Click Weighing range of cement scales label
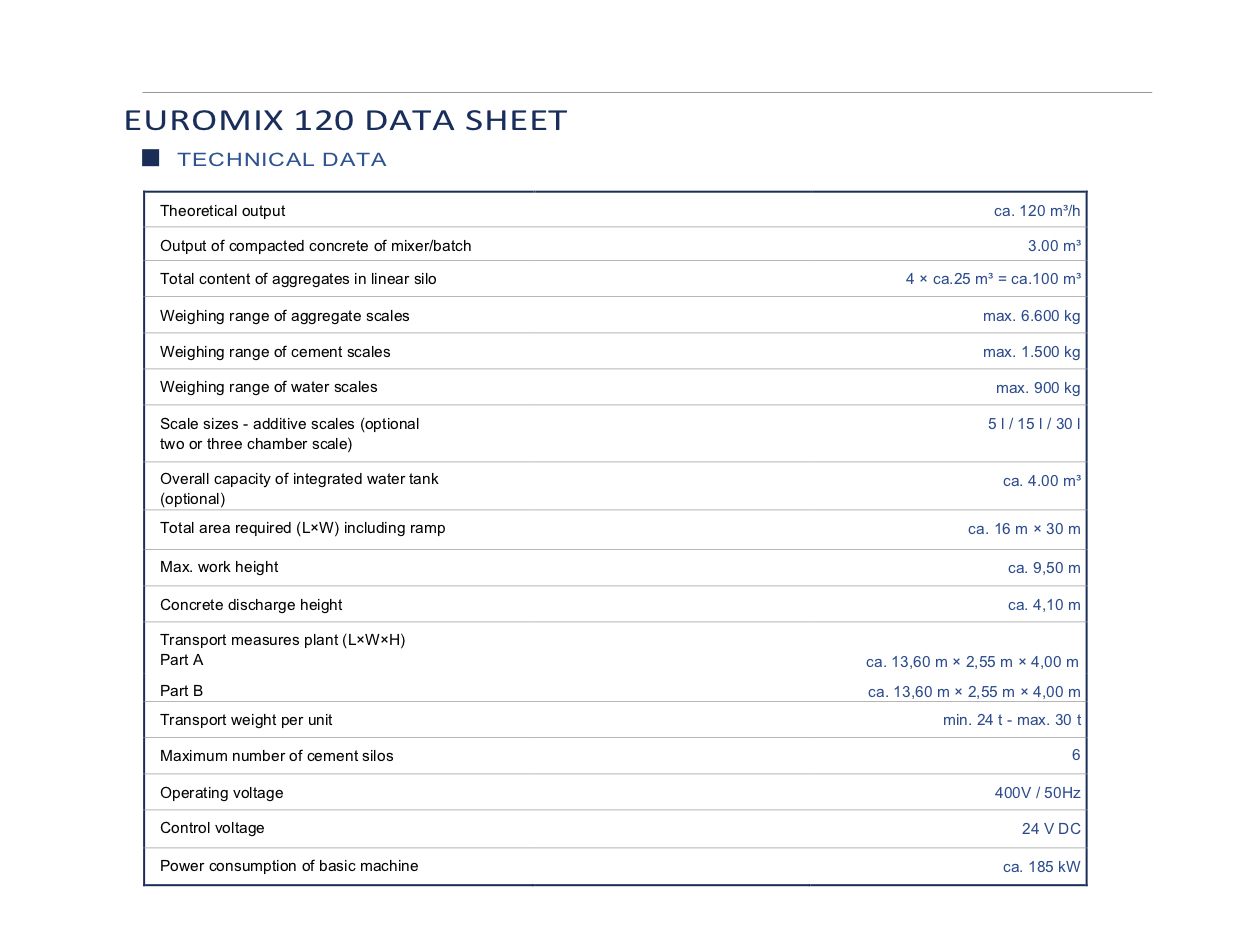The image size is (1240, 950). (x=275, y=352)
